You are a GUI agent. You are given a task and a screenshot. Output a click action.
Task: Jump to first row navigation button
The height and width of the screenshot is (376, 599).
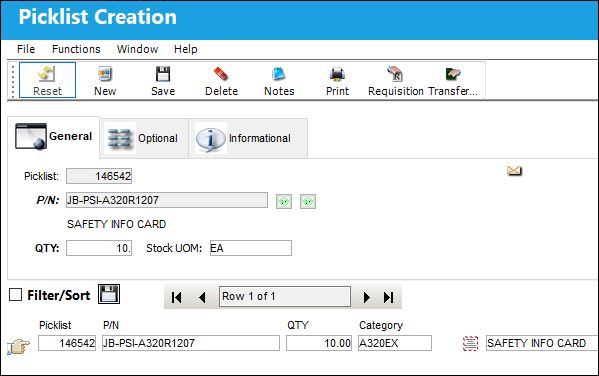176,297
